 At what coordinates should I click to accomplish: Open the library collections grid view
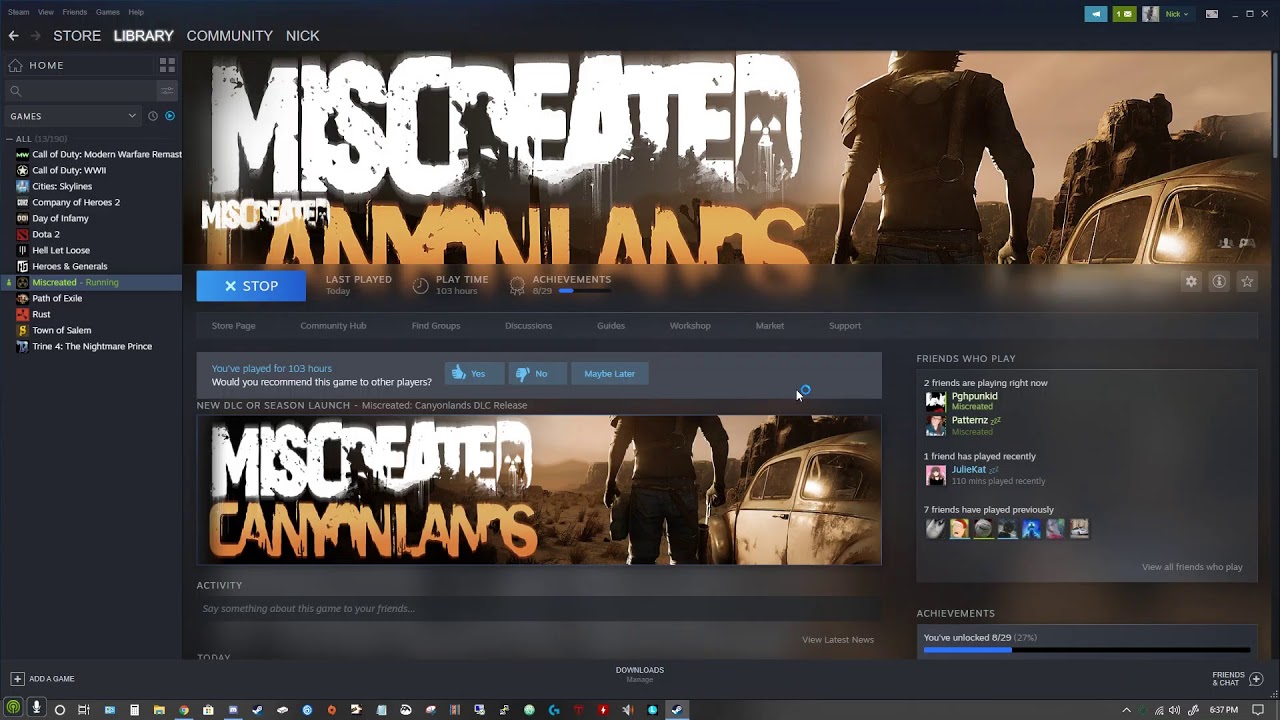[x=167, y=65]
